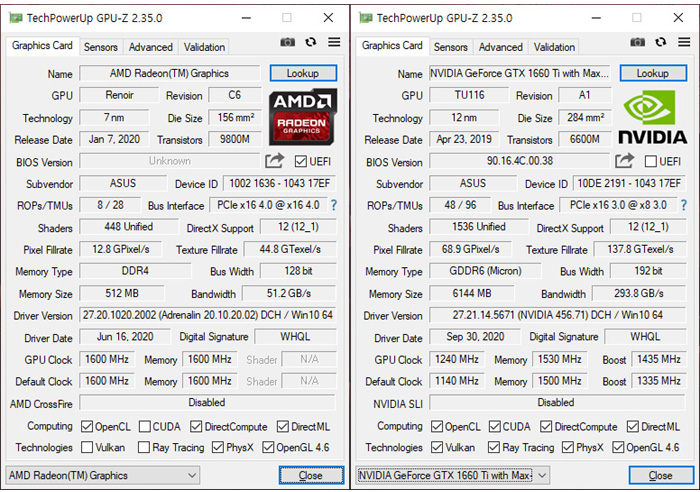The height and width of the screenshot is (492, 700).
Task: Open the AMD Radeon(TM) Graphics GPU selector dropdown
Action: click(103, 475)
